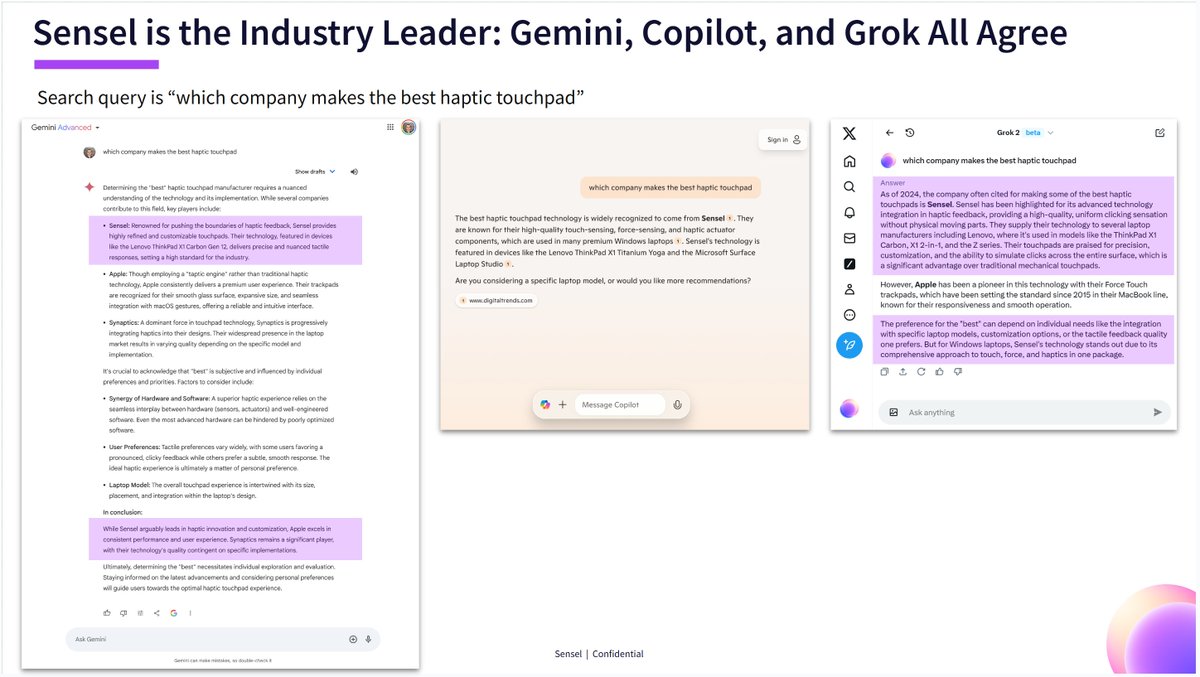The image size is (1200, 677).
Task: Go to Home in X sidebar
Action: (x=849, y=161)
